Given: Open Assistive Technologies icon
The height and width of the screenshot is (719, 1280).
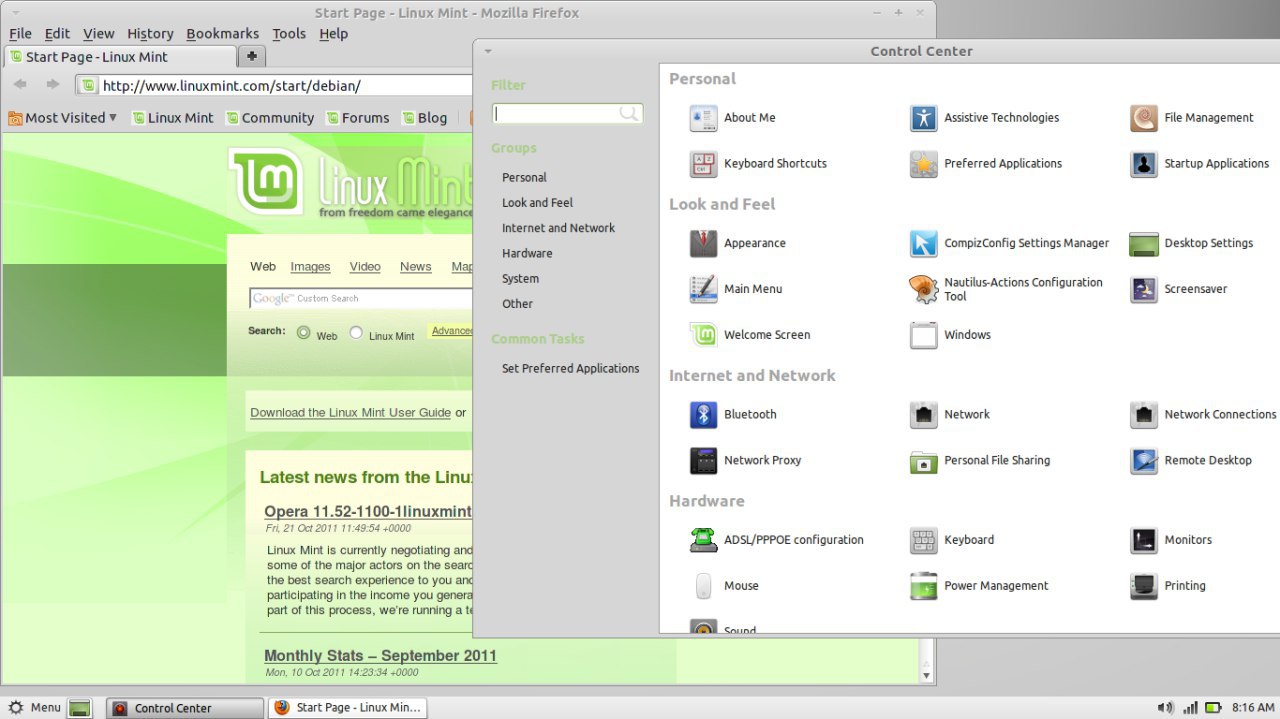Looking at the screenshot, I should [923, 118].
